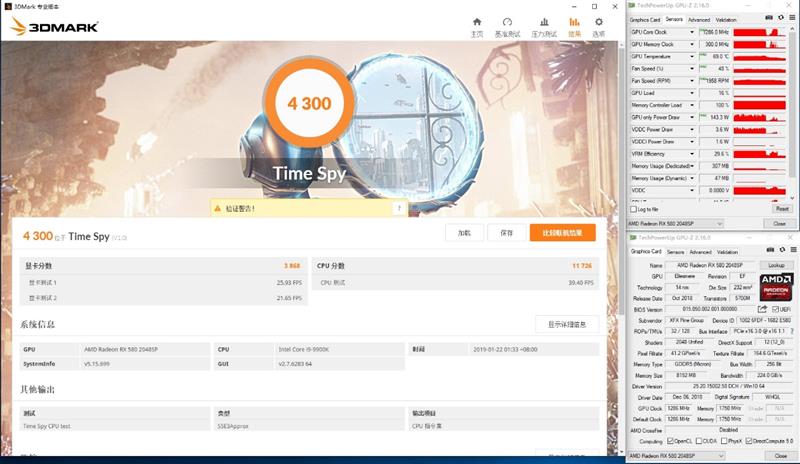Click the Save (保存) button
The width and height of the screenshot is (800, 464).
[507, 233]
